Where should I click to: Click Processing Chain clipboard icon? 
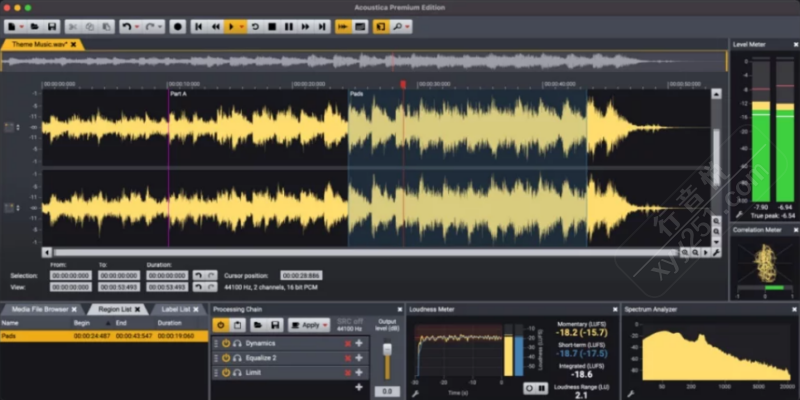click(x=237, y=325)
